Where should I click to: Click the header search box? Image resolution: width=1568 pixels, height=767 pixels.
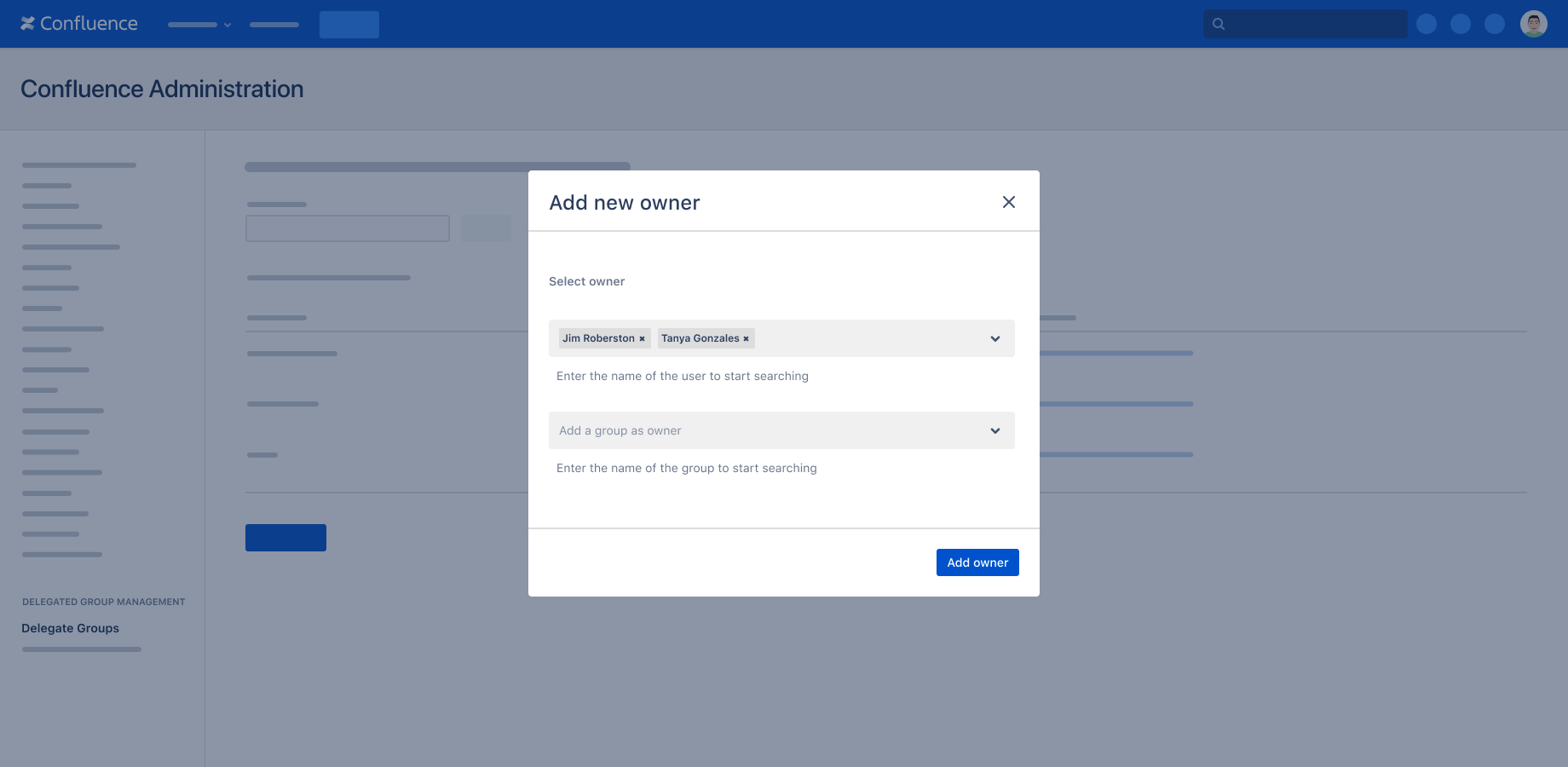tap(1306, 24)
